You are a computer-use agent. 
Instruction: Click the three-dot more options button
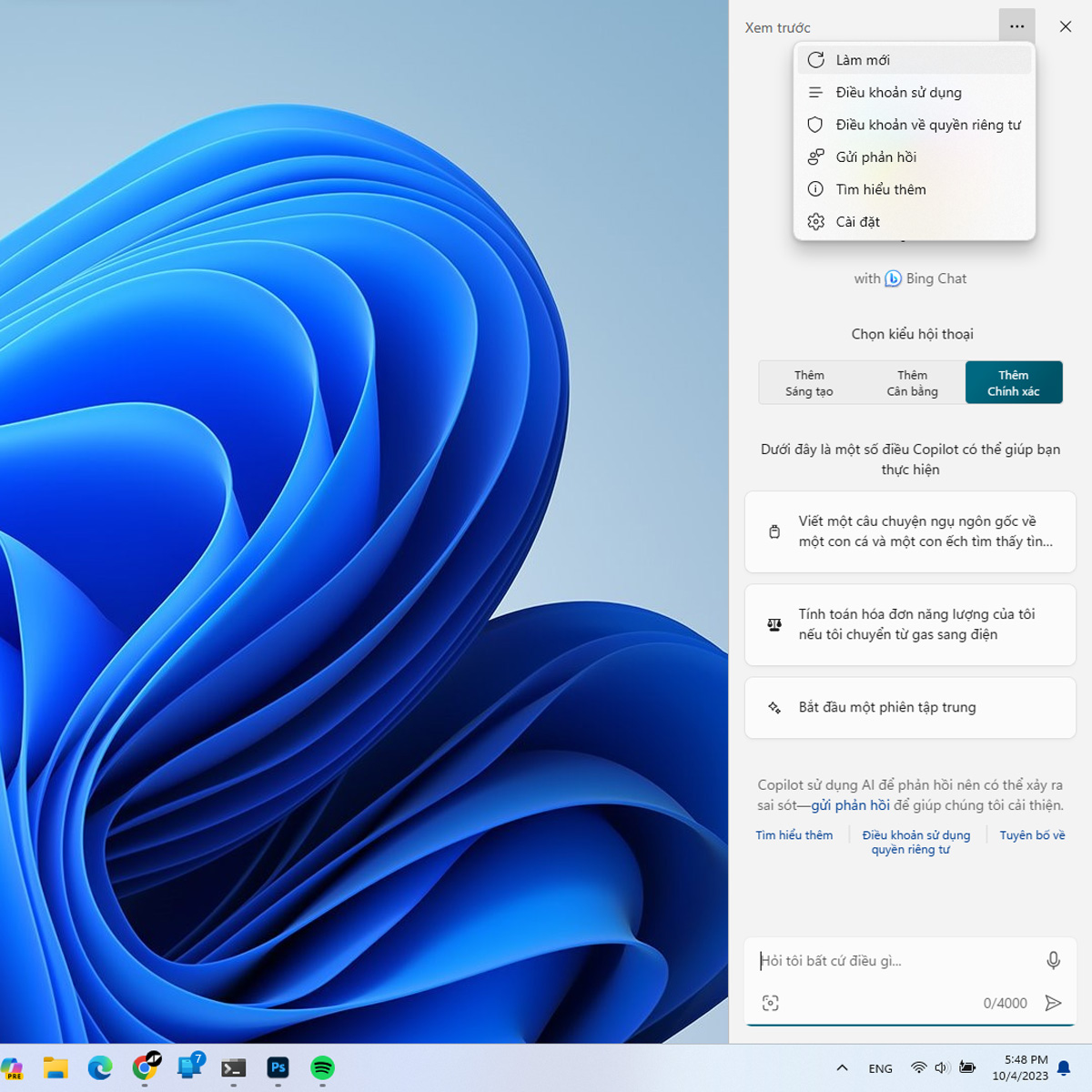[x=1016, y=26]
